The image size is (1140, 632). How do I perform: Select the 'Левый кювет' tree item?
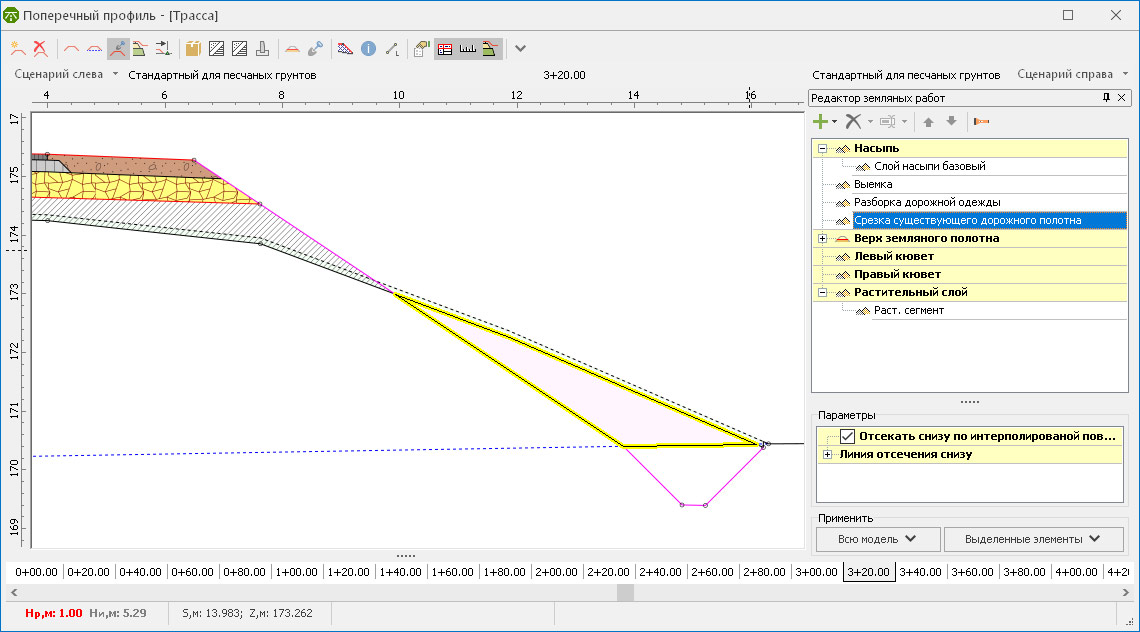[894, 256]
